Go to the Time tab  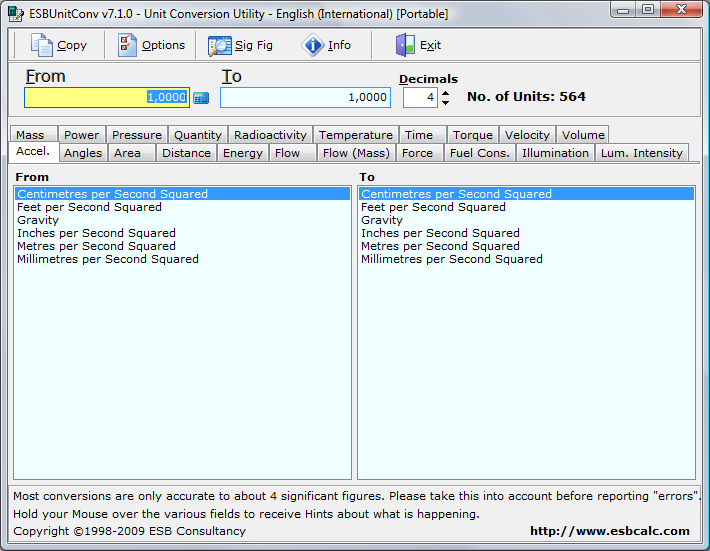point(423,134)
